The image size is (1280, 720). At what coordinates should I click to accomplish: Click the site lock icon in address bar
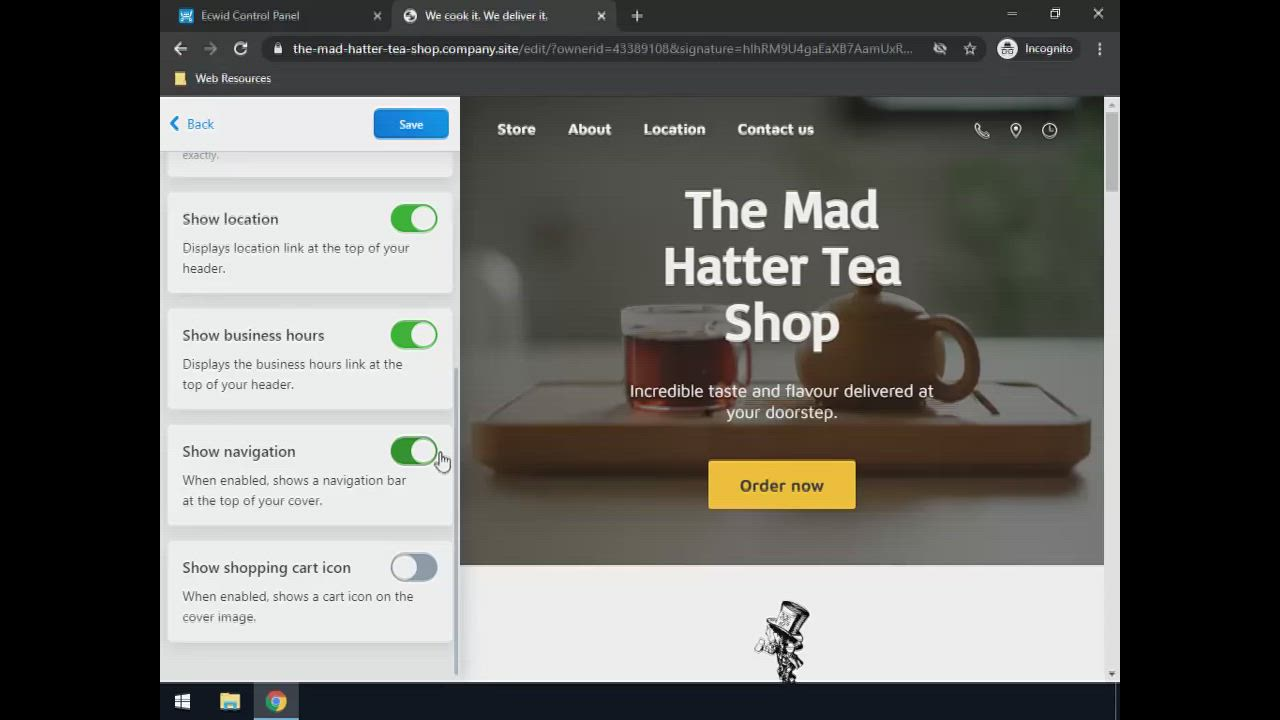(x=277, y=48)
